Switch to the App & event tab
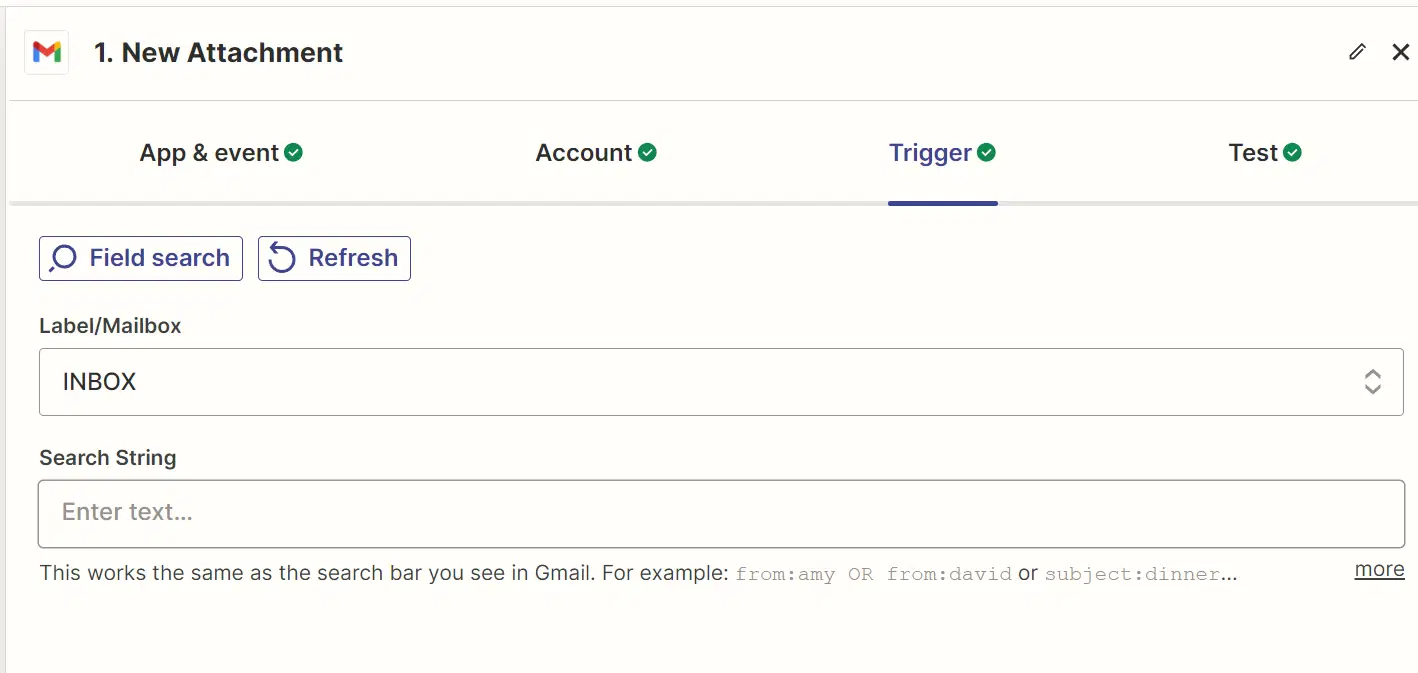Image resolution: width=1418 pixels, height=673 pixels. [x=221, y=153]
